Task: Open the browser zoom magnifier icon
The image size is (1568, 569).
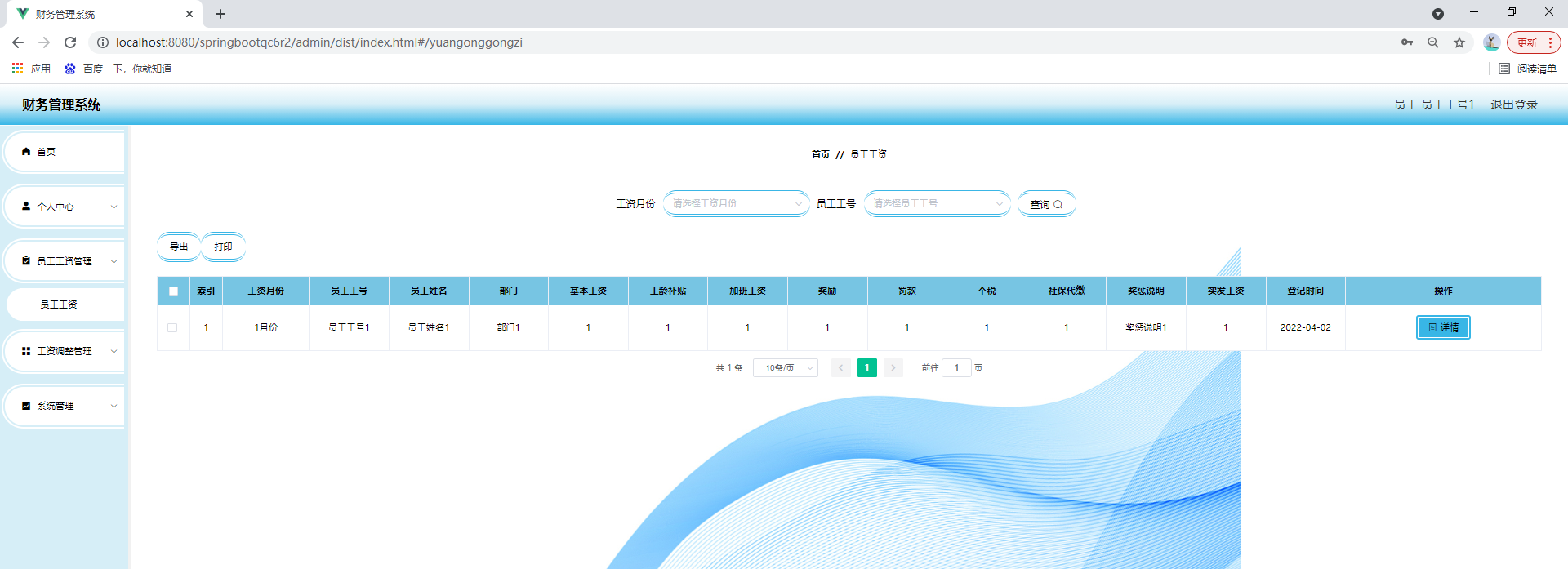Action: click(1433, 42)
